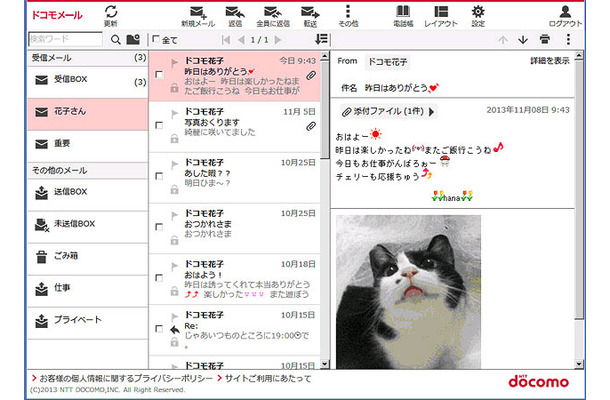Show previous mail with up arrow
610x400 pixels.
coord(503,40)
